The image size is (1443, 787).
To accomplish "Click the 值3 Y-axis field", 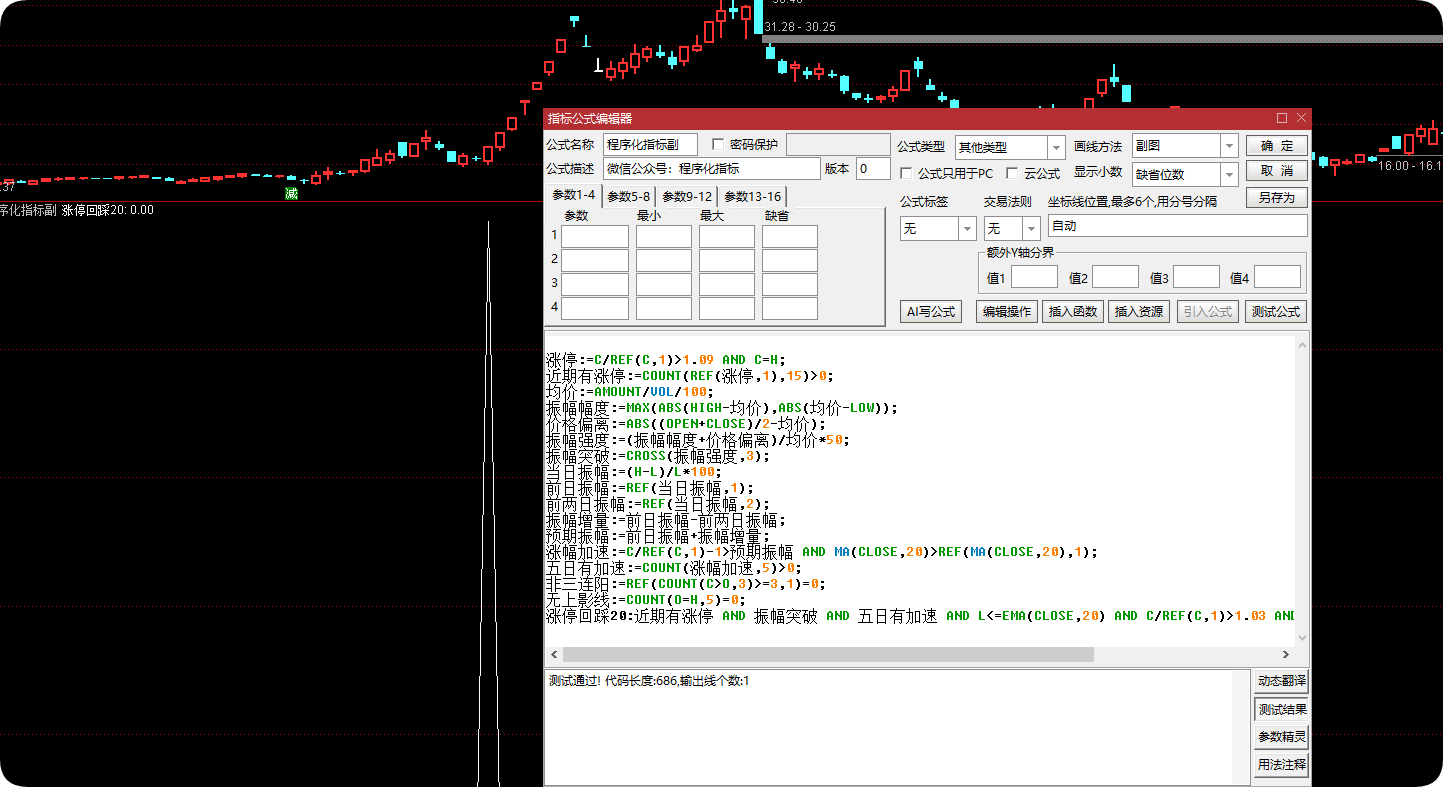I will [x=1196, y=277].
